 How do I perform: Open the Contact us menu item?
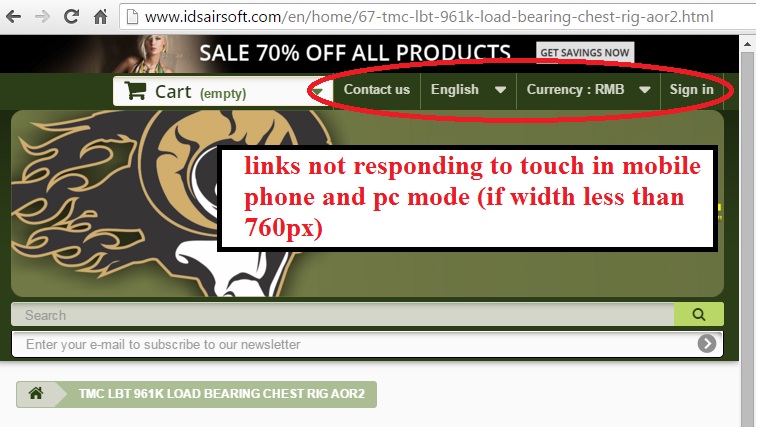[377, 90]
